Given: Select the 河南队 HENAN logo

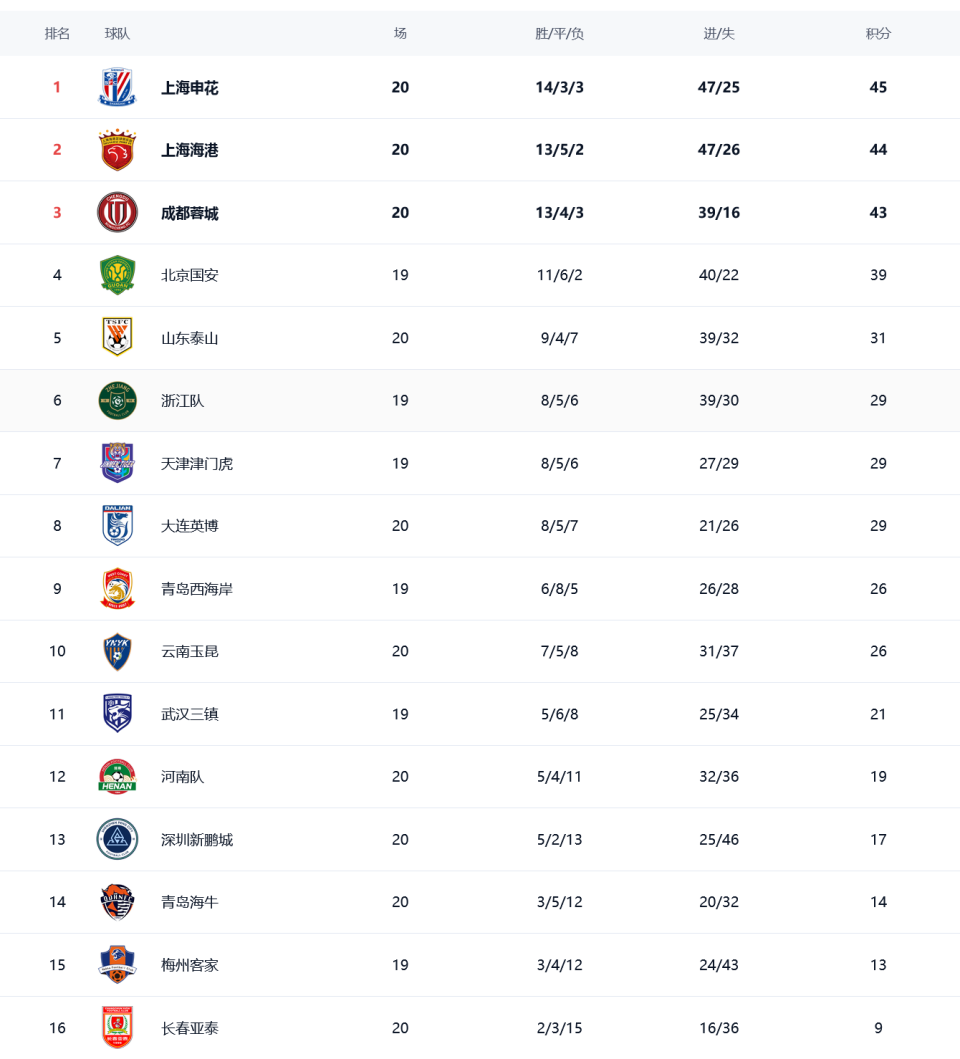Looking at the screenshot, I should [117, 776].
